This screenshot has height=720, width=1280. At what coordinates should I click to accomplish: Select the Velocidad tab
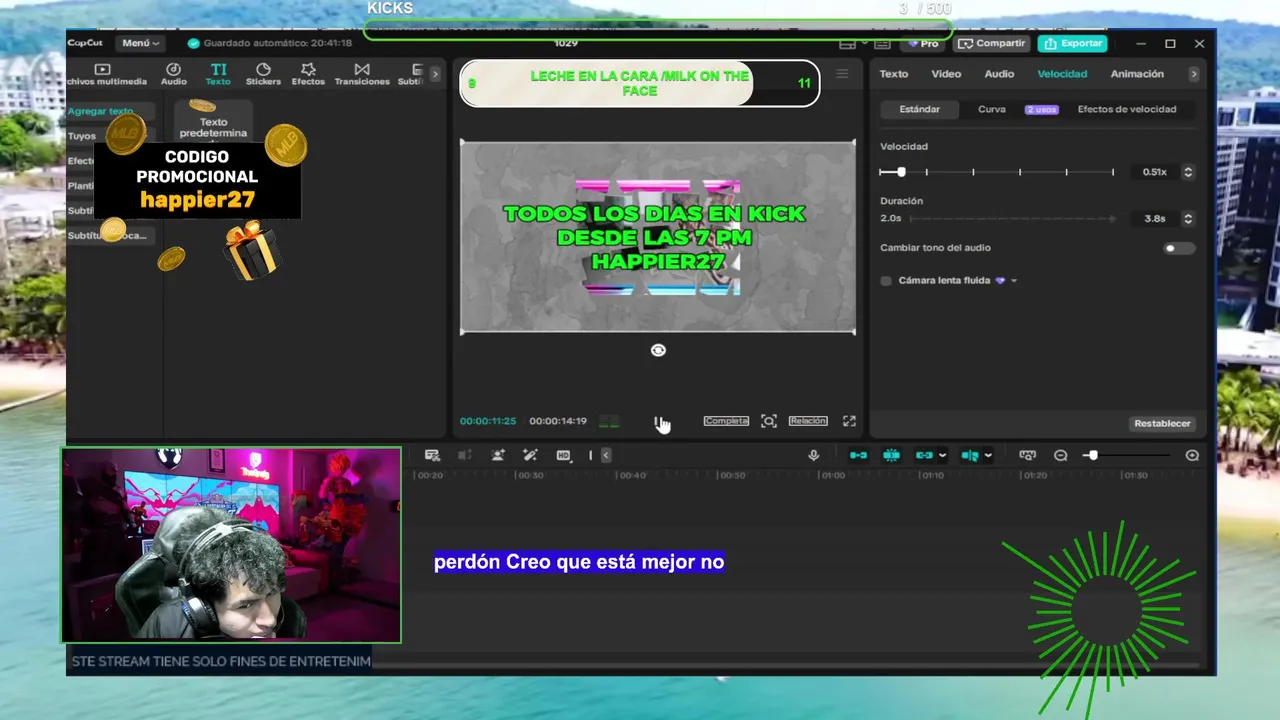[1062, 74]
